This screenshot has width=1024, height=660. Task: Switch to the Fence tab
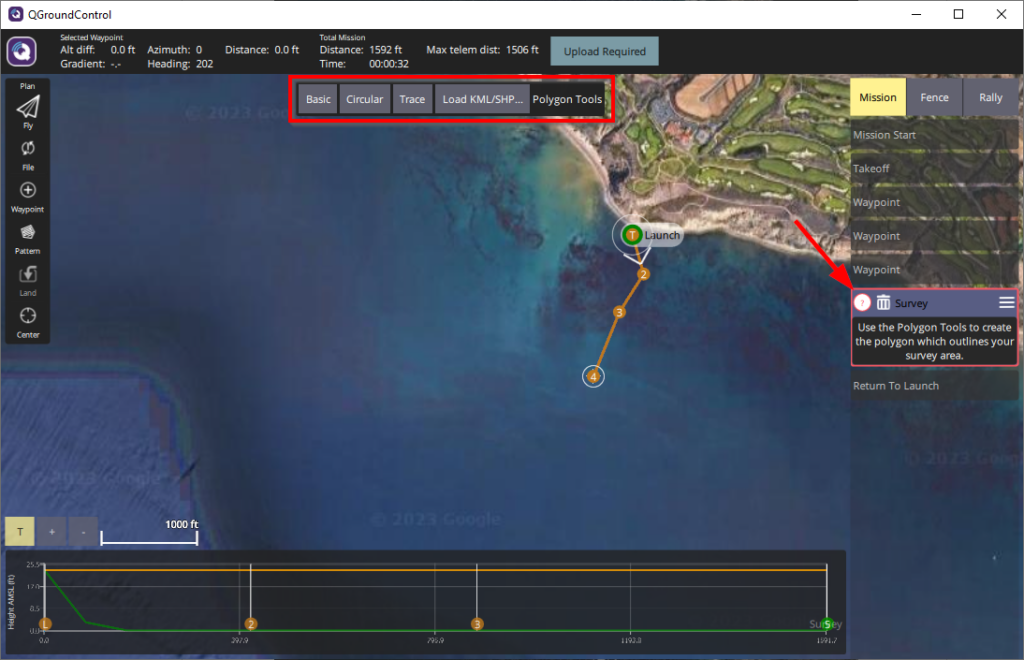[x=934, y=98]
